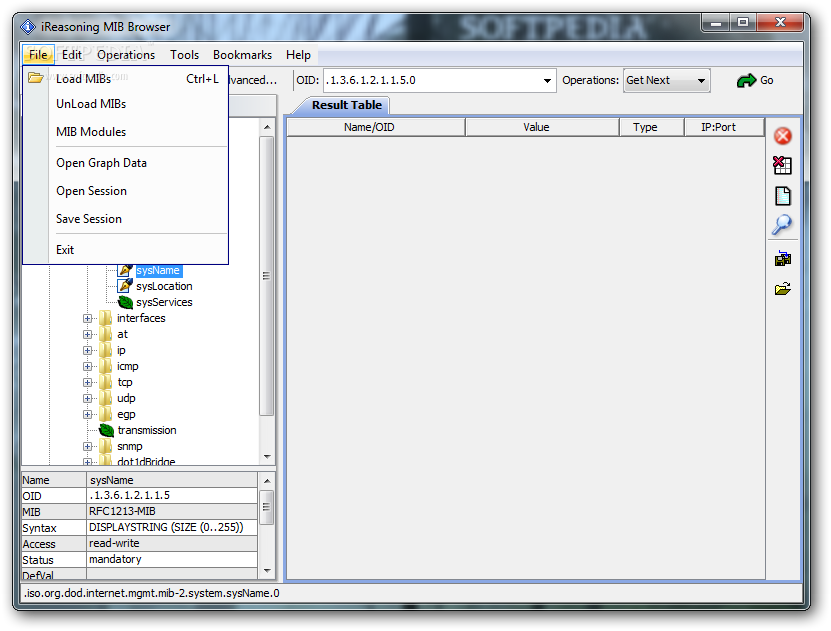Click the blank document icon in right sidebar
This screenshot has width=831, height=631.
pyautogui.click(x=783, y=195)
